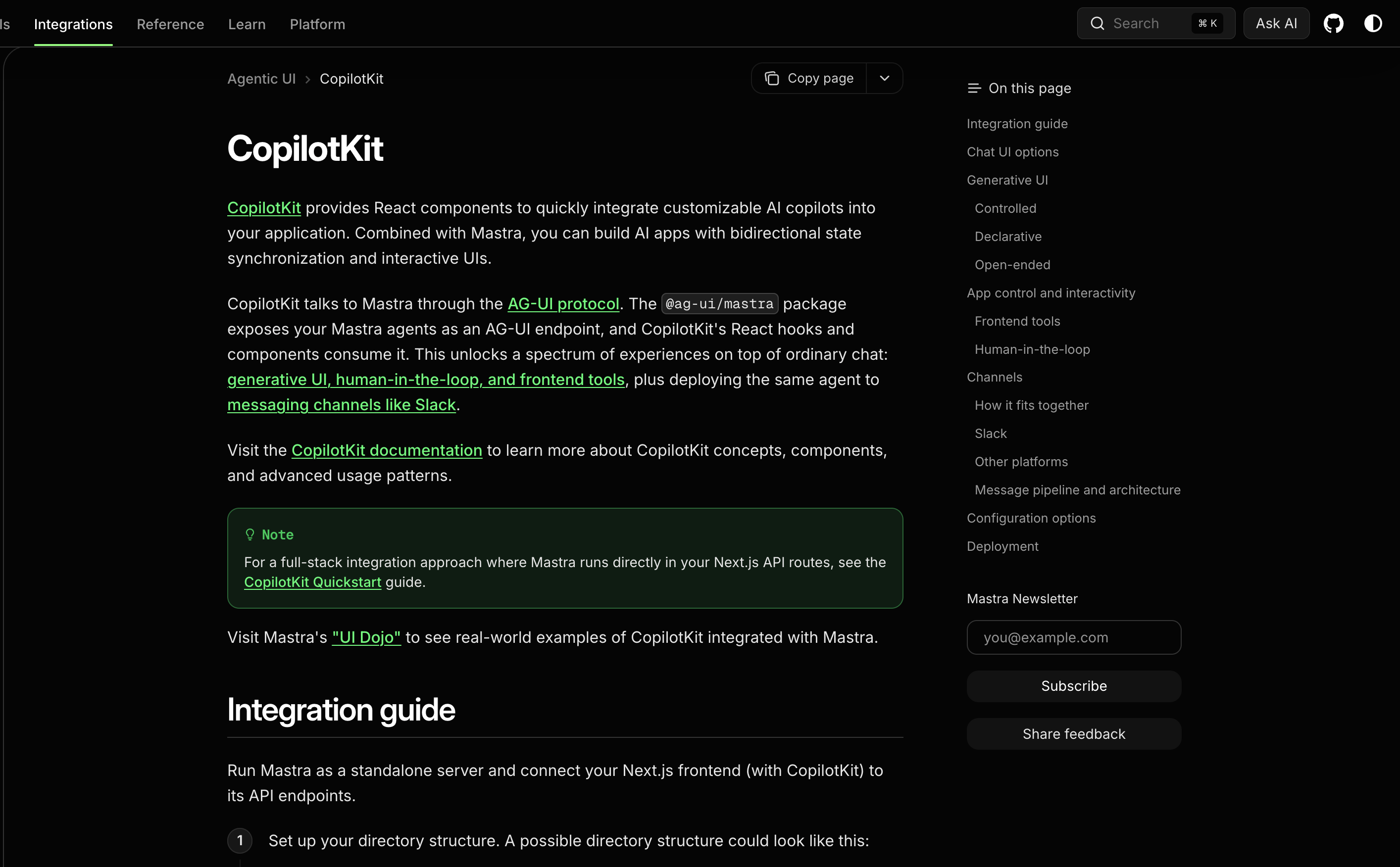1400x867 pixels.
Task: Jump to Configuration options section
Action: pos(1031,518)
